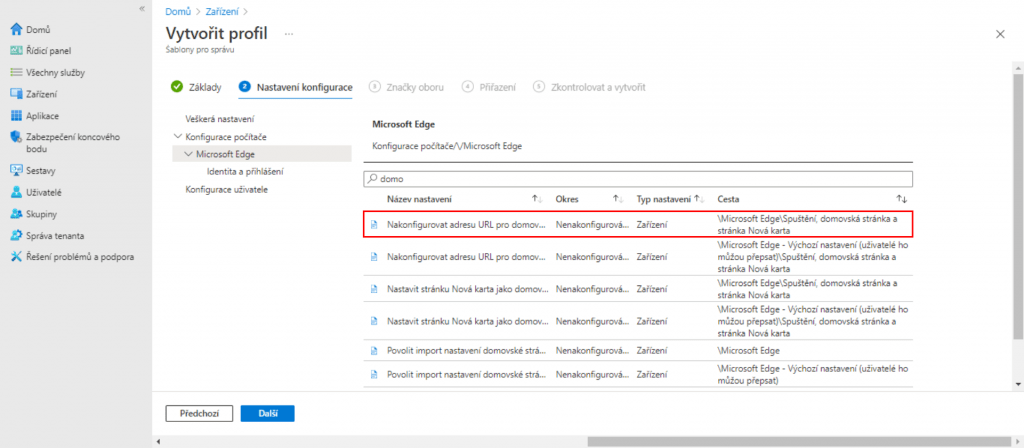Open Zabezpečení koncového bodu shield icon
The height and width of the screenshot is (448, 1024).
tap(16, 138)
